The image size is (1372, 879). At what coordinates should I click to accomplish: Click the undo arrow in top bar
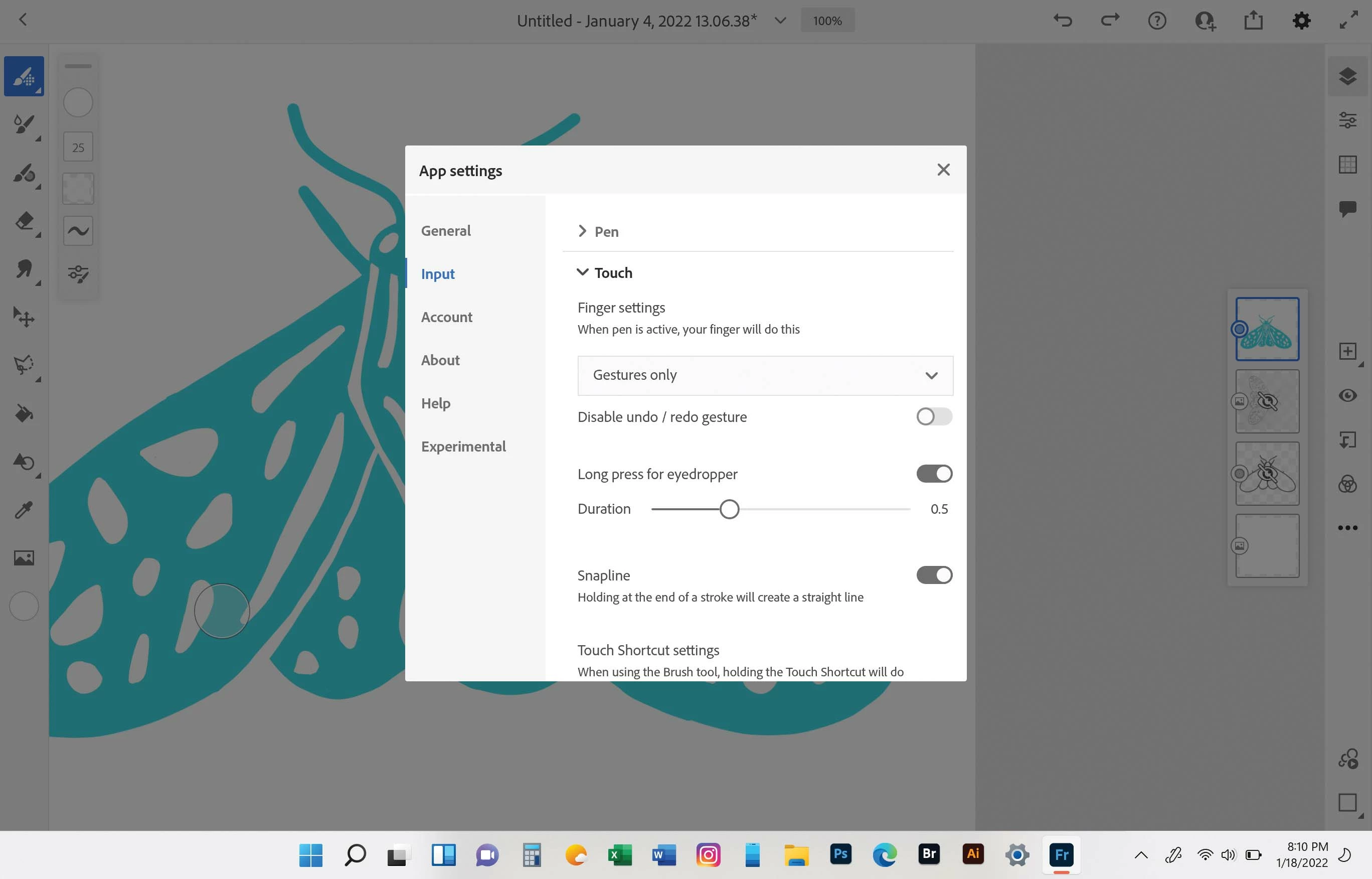[1062, 21]
